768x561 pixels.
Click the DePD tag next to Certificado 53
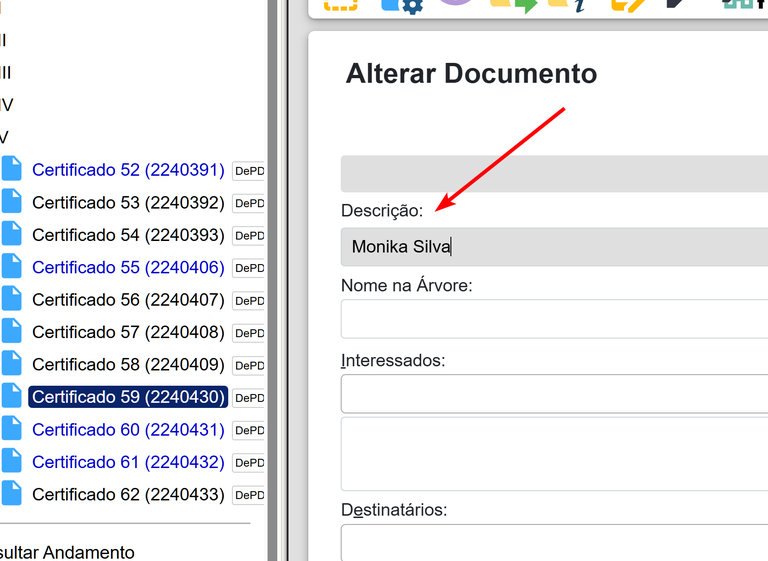[249, 203]
